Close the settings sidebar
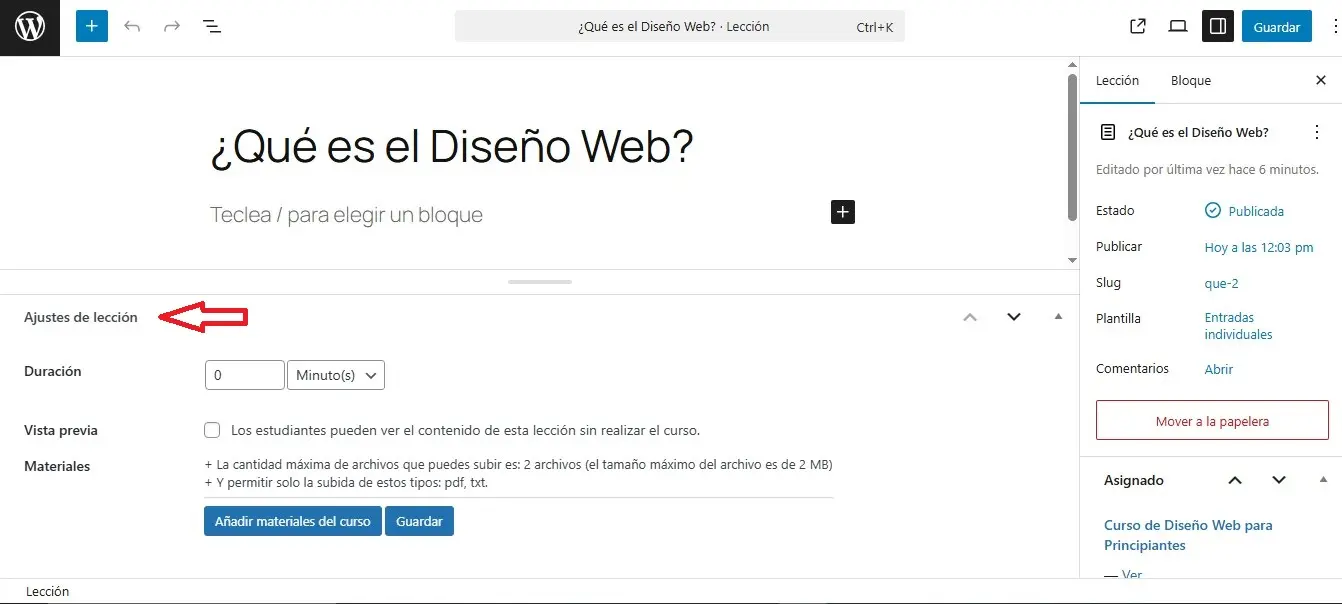 tap(1321, 81)
